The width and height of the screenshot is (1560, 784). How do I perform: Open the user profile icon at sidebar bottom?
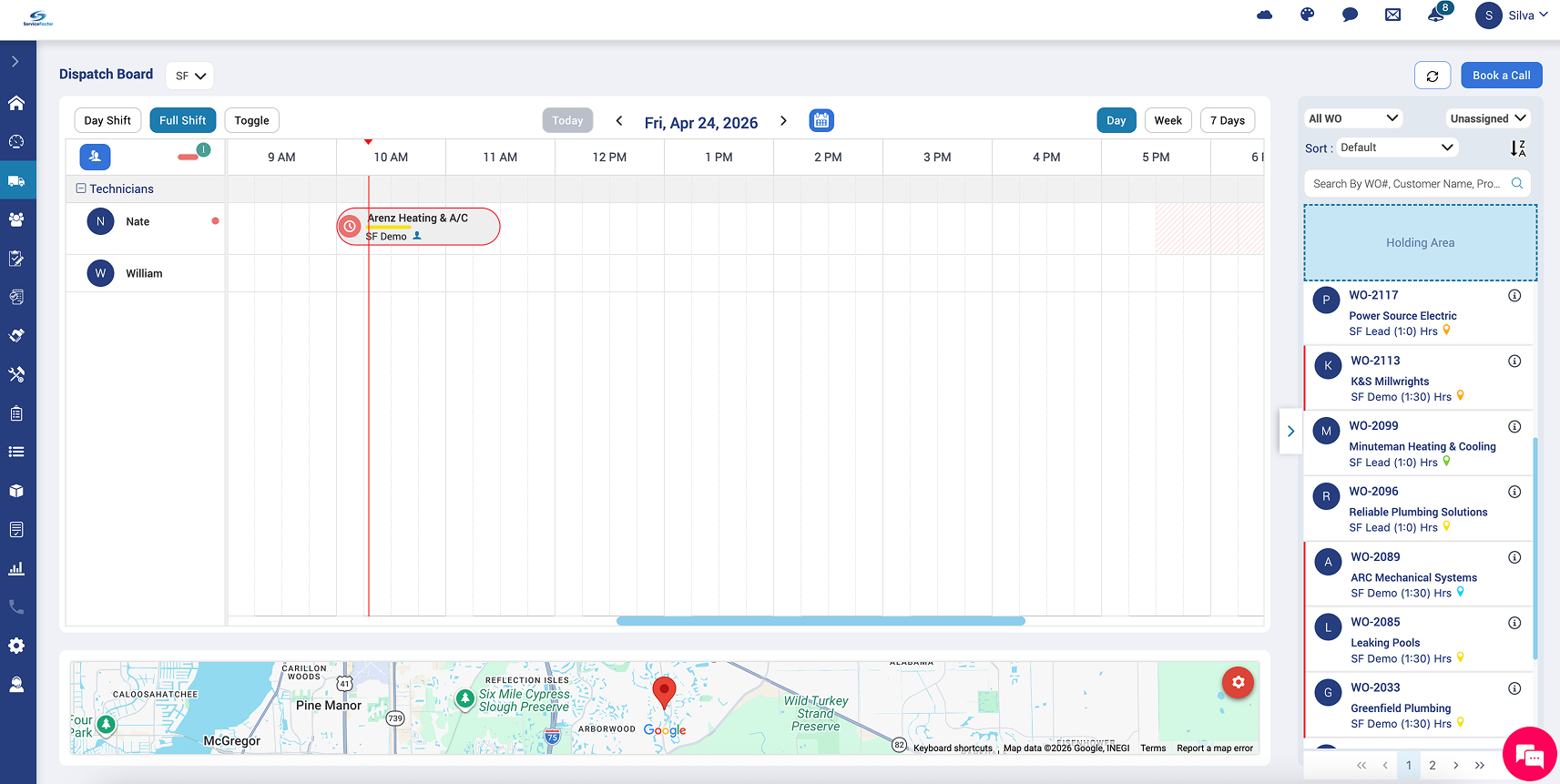coord(16,685)
